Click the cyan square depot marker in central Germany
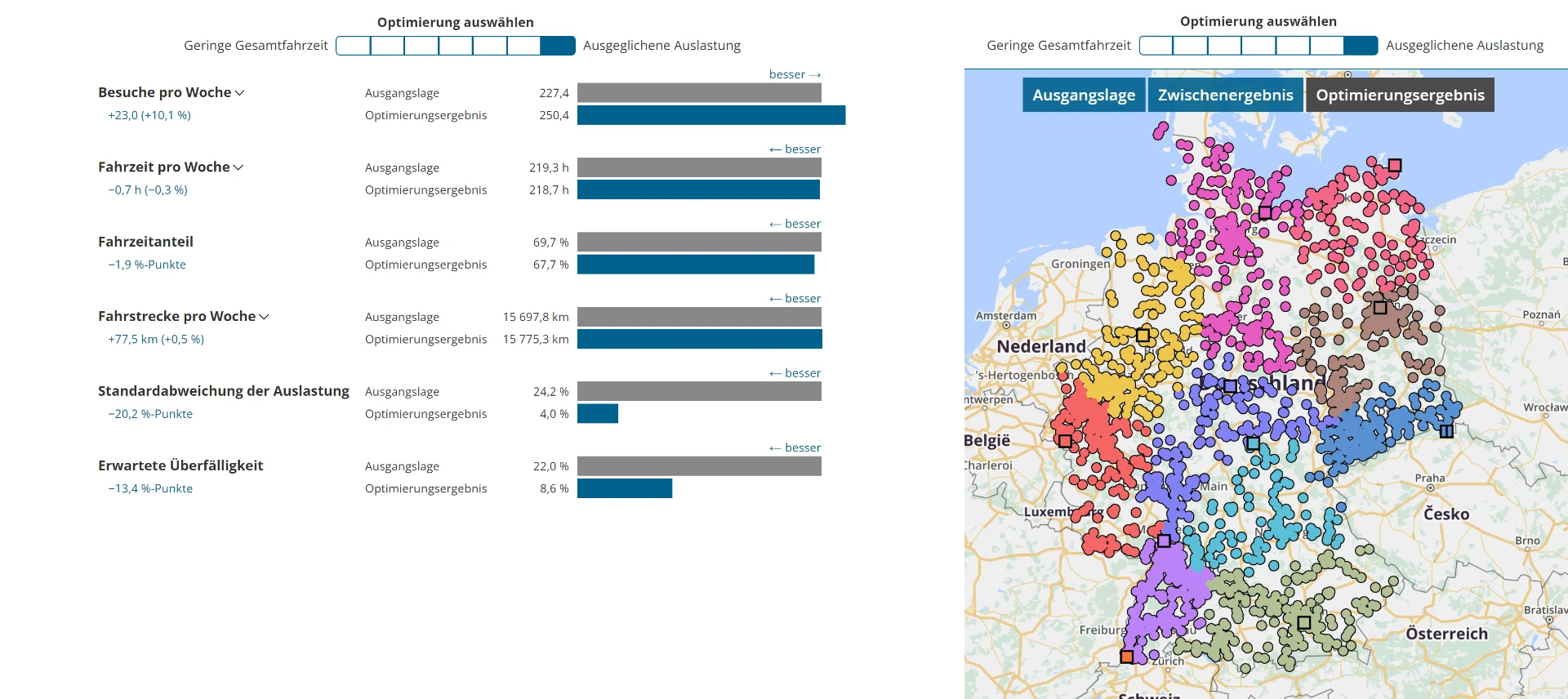 (1253, 443)
